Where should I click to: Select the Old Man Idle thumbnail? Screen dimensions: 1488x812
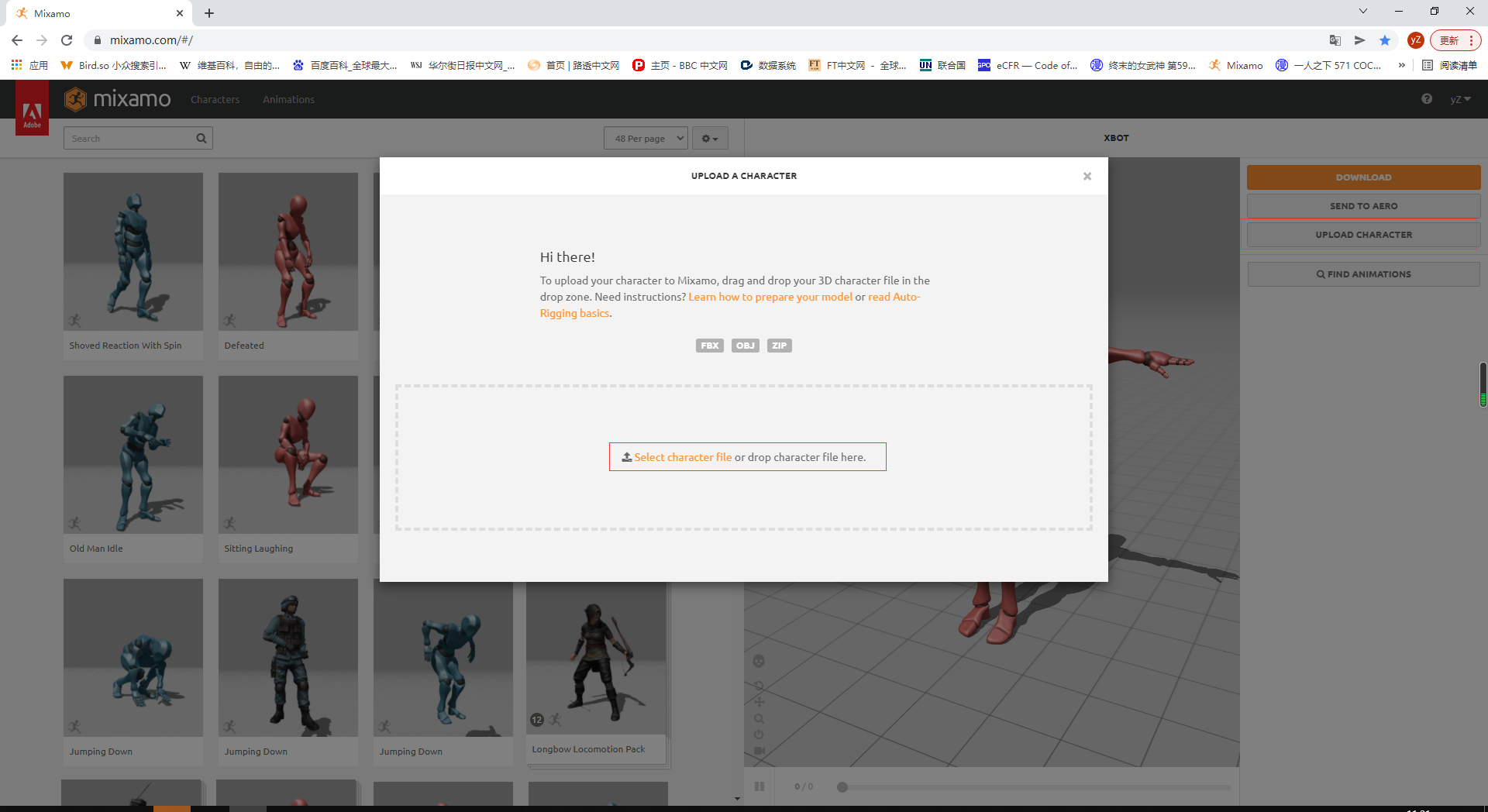point(133,455)
